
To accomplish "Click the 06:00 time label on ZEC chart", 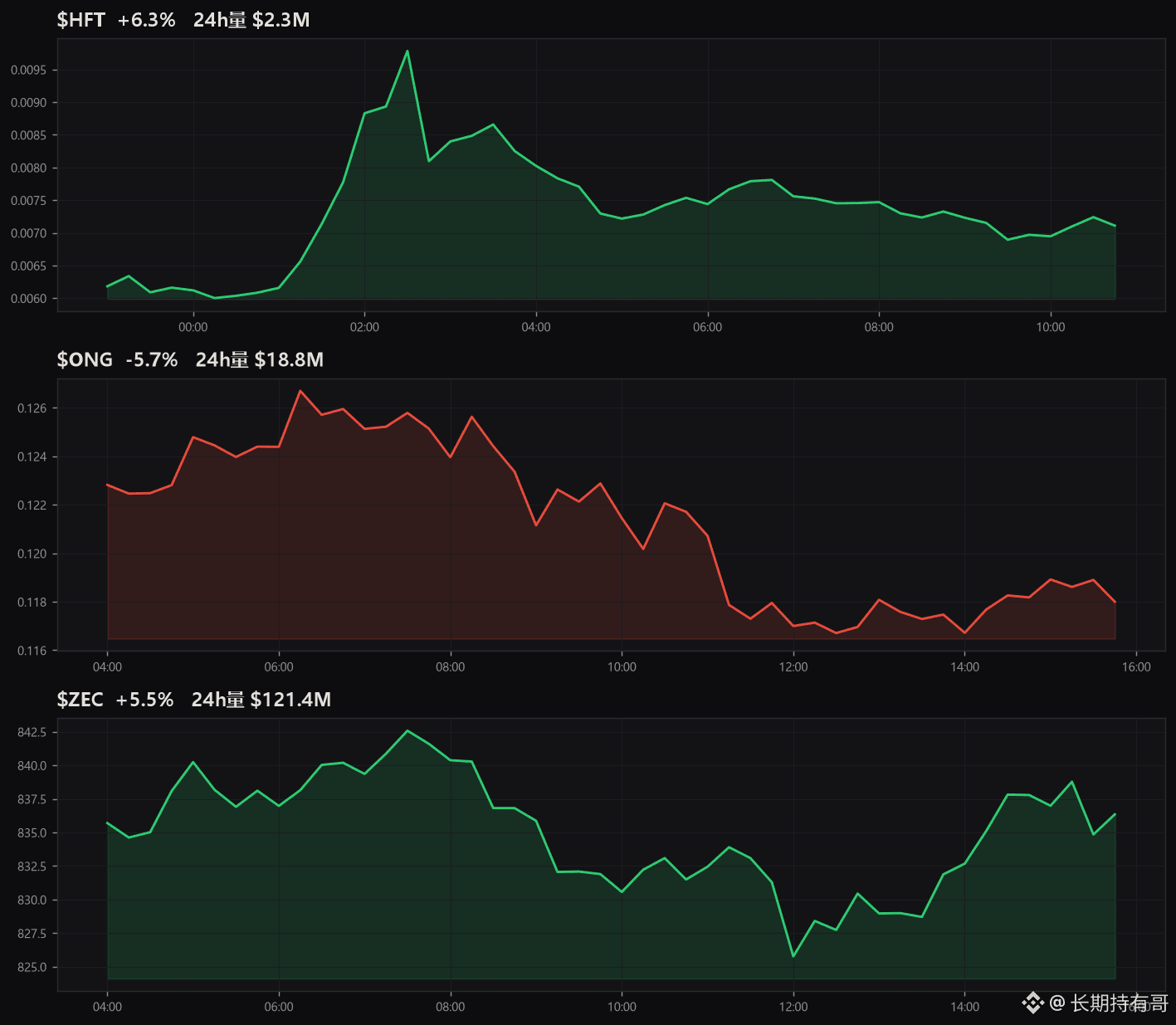I will (279, 1007).
